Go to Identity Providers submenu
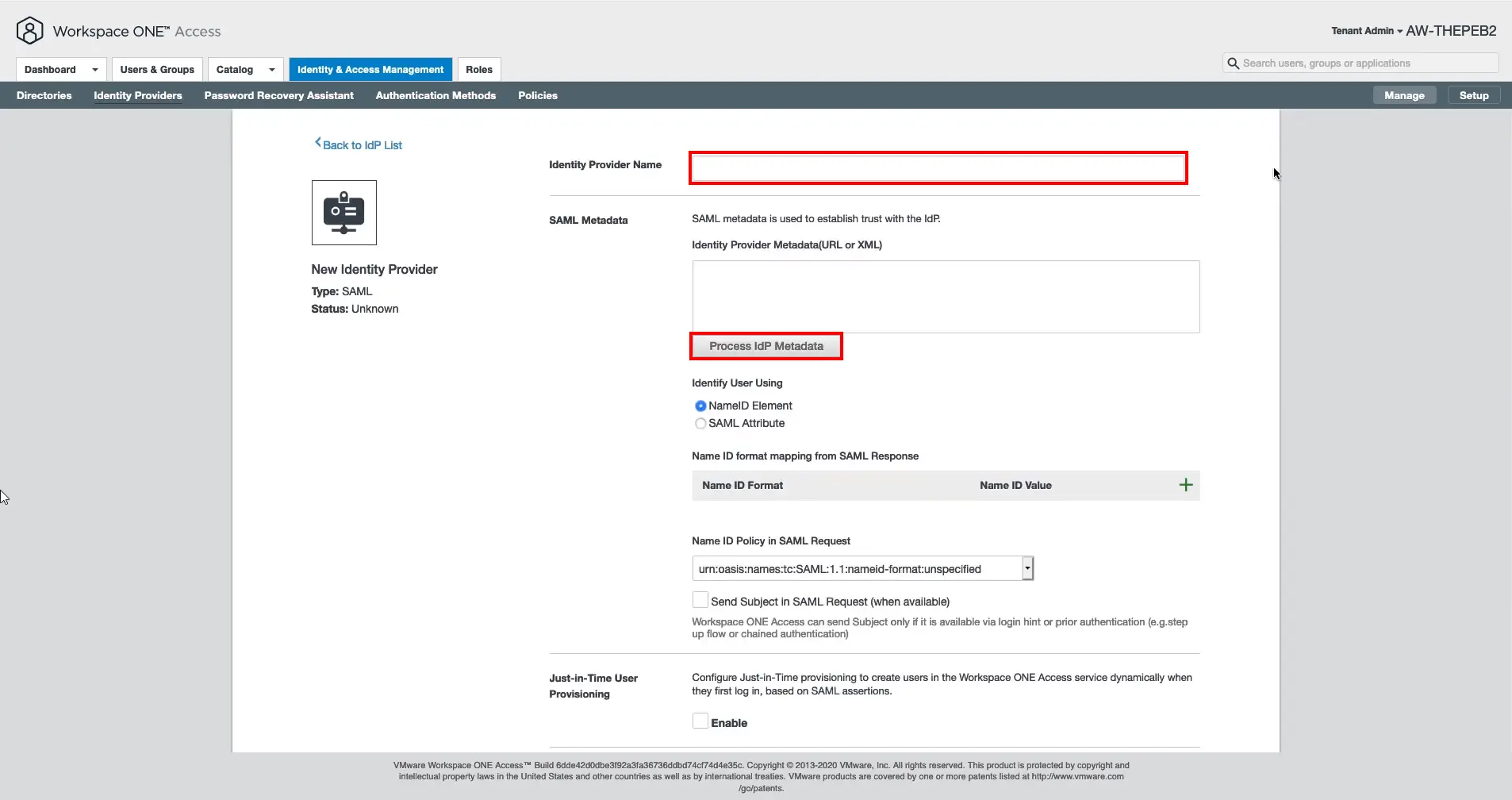The height and width of the screenshot is (800, 1512). pos(138,95)
